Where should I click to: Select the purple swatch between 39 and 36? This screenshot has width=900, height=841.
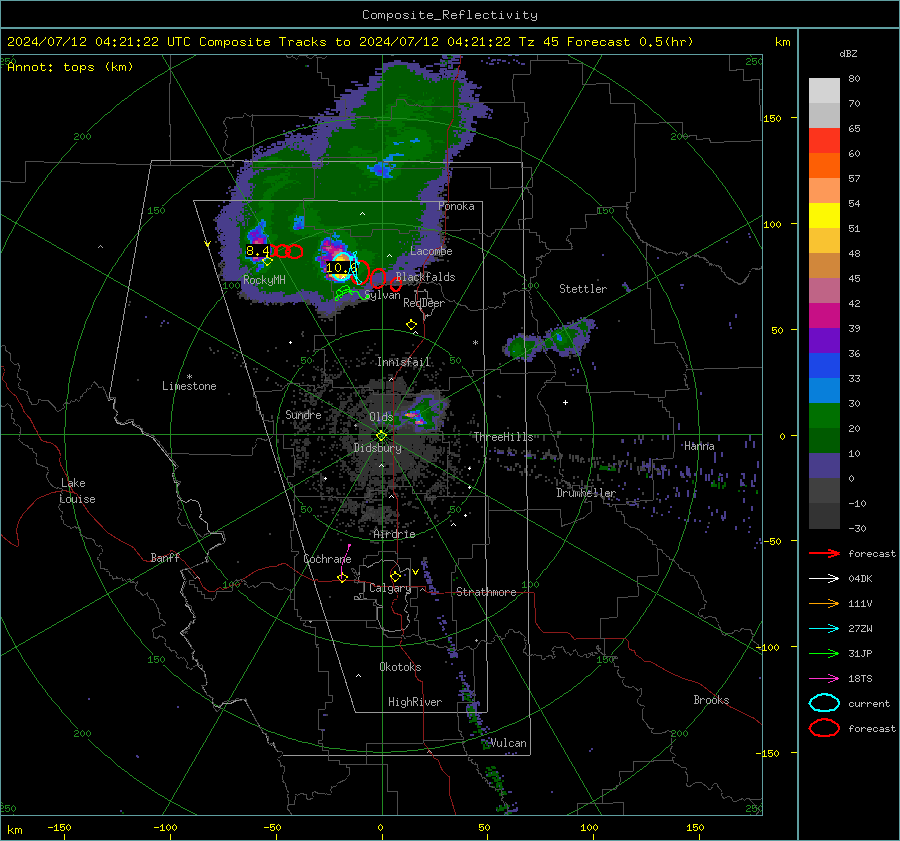[824, 341]
